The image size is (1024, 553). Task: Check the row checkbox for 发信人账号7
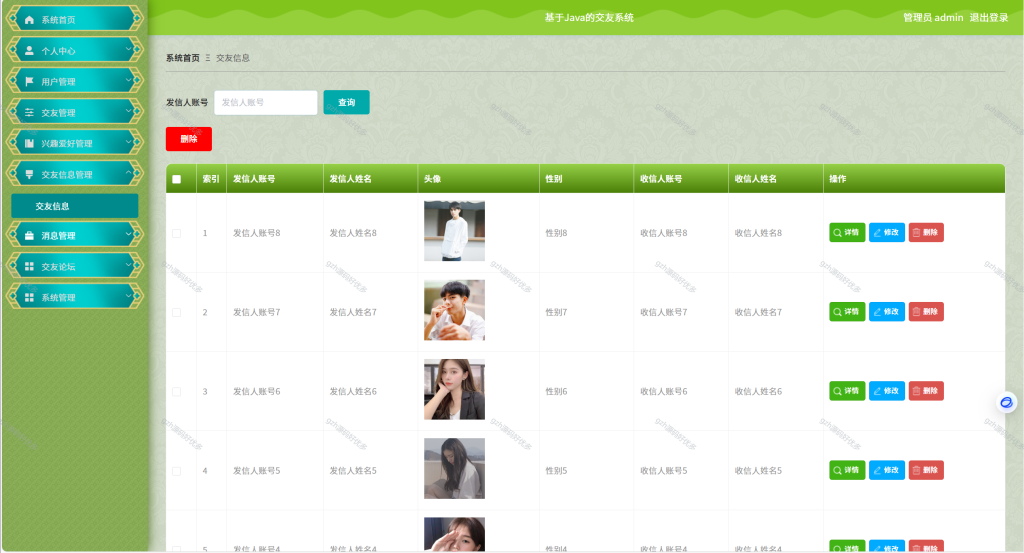(176, 312)
